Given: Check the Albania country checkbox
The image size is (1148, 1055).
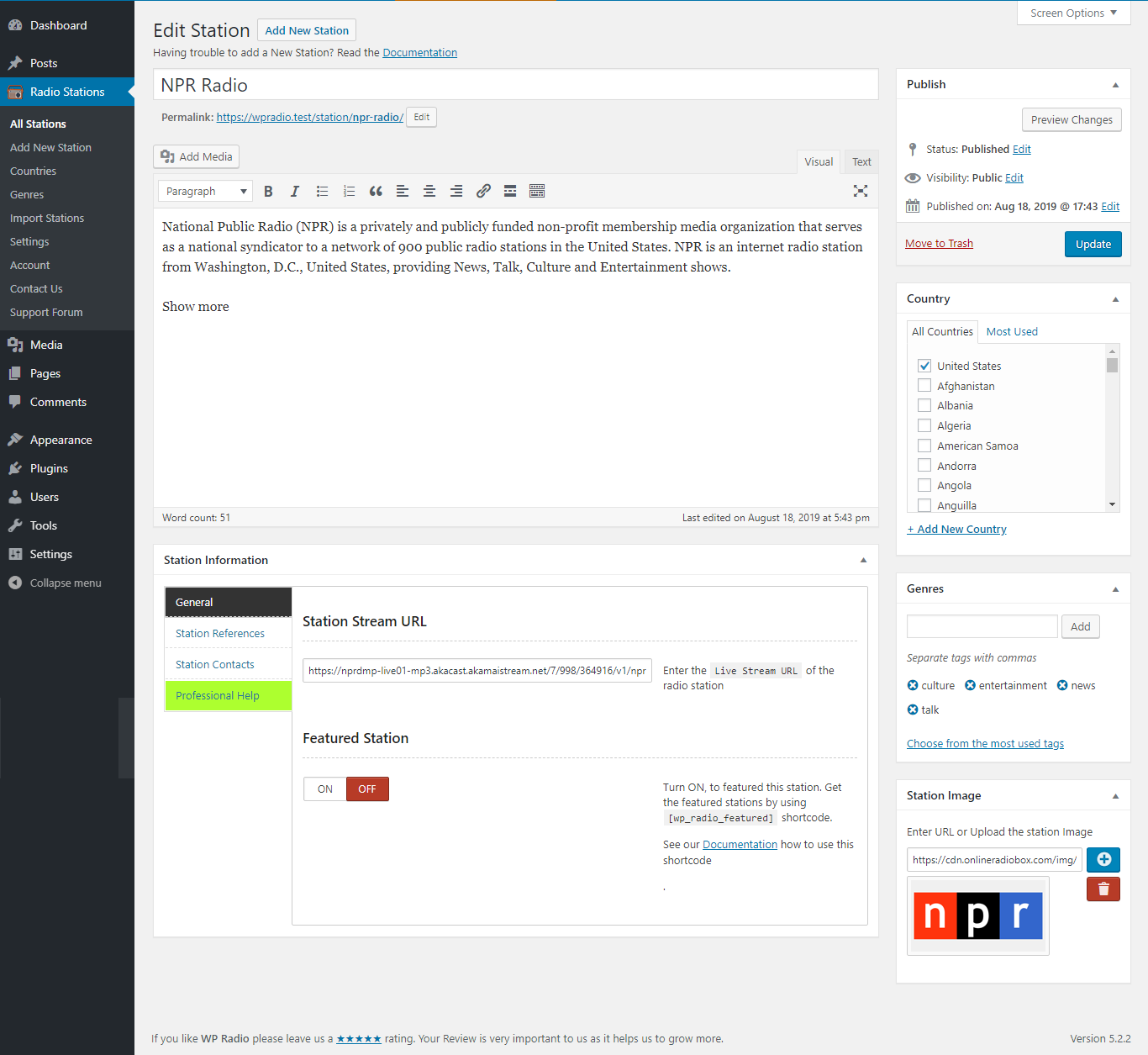Looking at the screenshot, I should click(924, 406).
